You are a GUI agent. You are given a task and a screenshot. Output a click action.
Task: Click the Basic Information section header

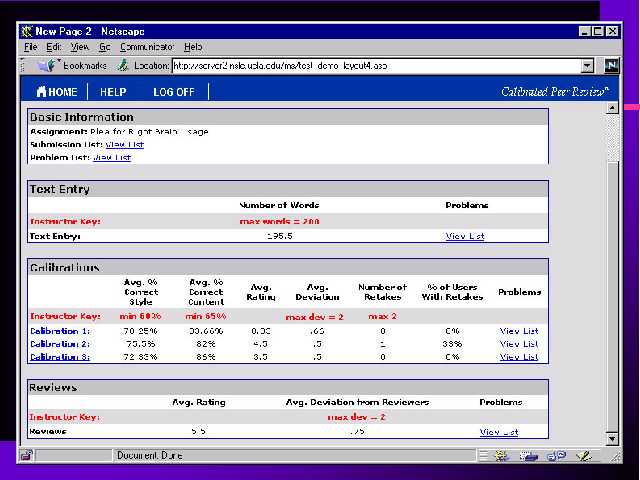tap(288, 117)
